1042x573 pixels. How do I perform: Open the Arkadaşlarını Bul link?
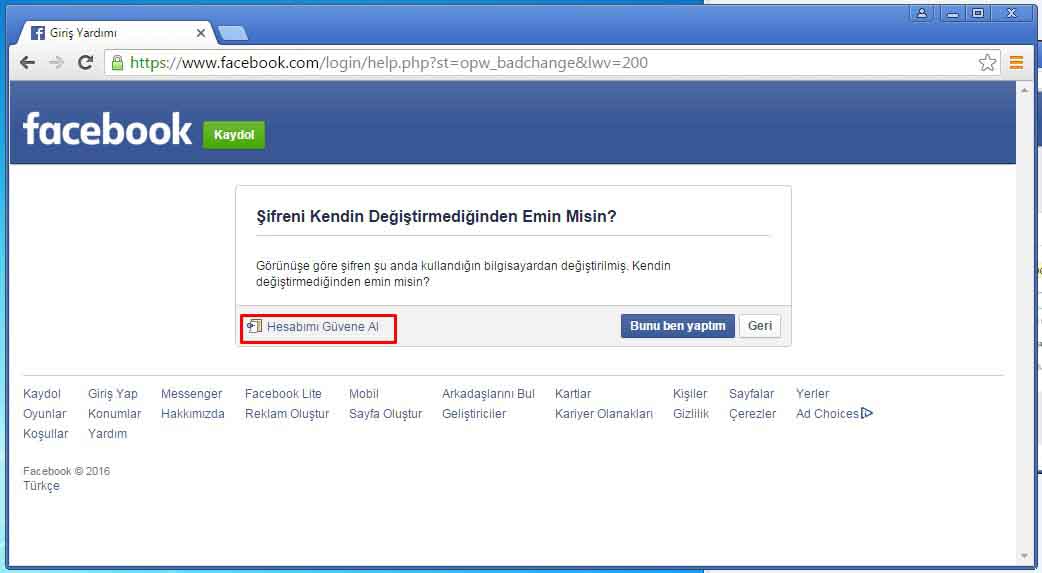click(x=488, y=394)
